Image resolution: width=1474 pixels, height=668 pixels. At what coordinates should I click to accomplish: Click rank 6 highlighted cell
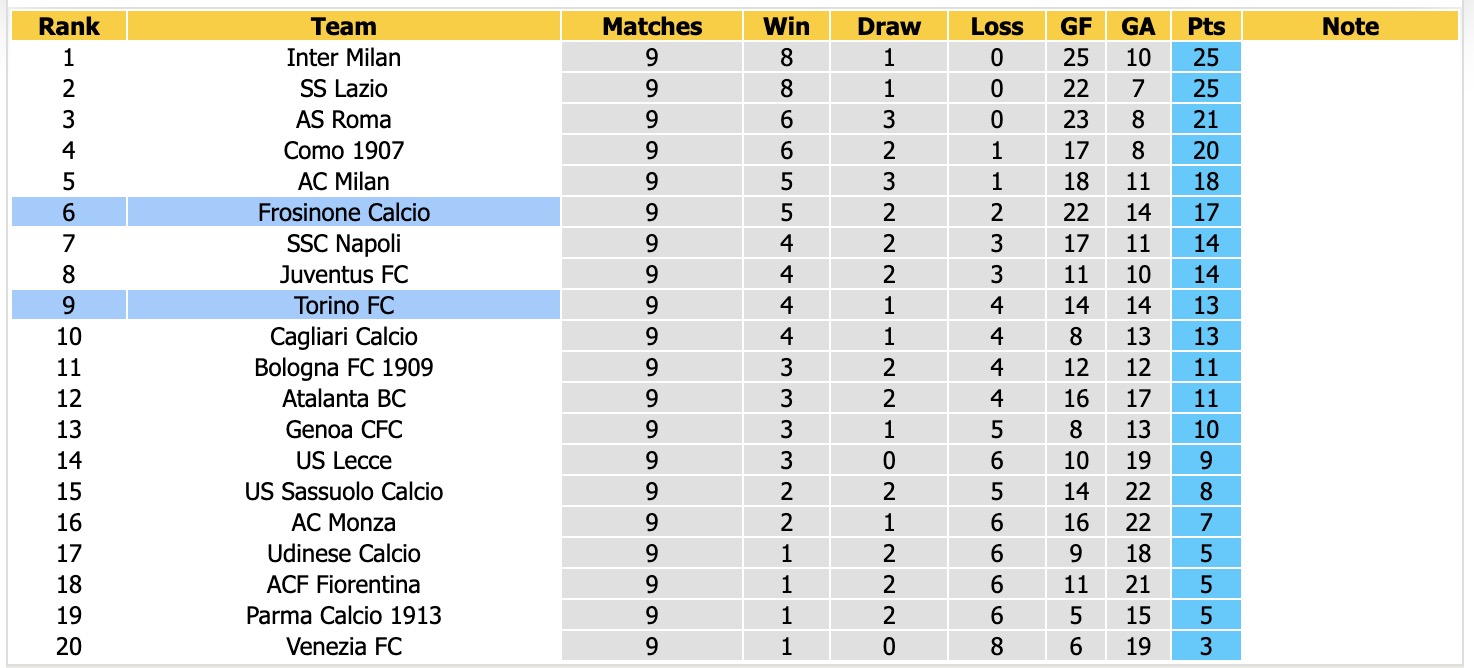(69, 212)
